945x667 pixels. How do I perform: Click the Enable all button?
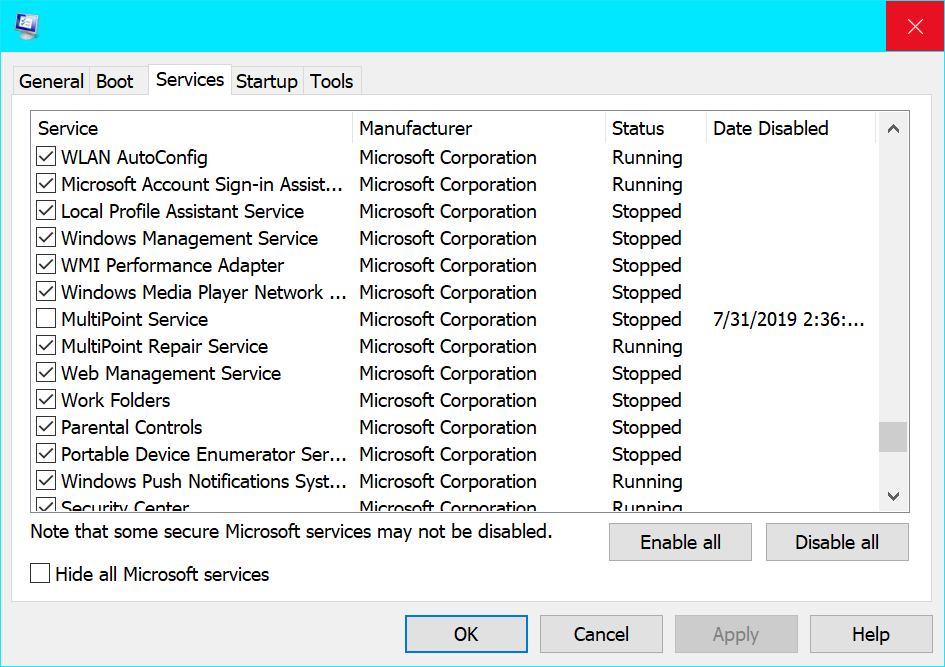point(680,542)
